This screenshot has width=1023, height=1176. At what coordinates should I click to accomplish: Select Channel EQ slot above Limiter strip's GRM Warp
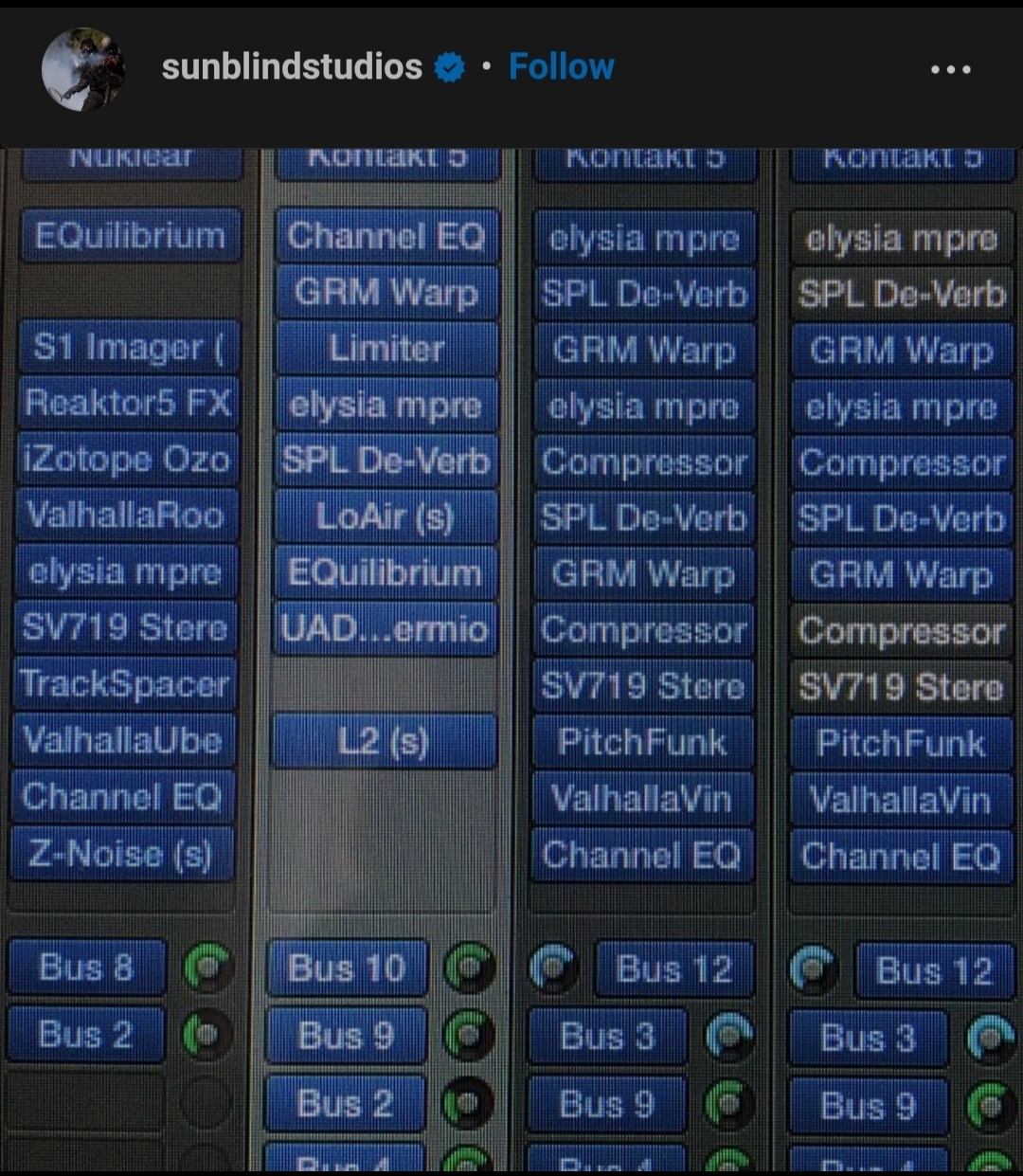[x=387, y=236]
